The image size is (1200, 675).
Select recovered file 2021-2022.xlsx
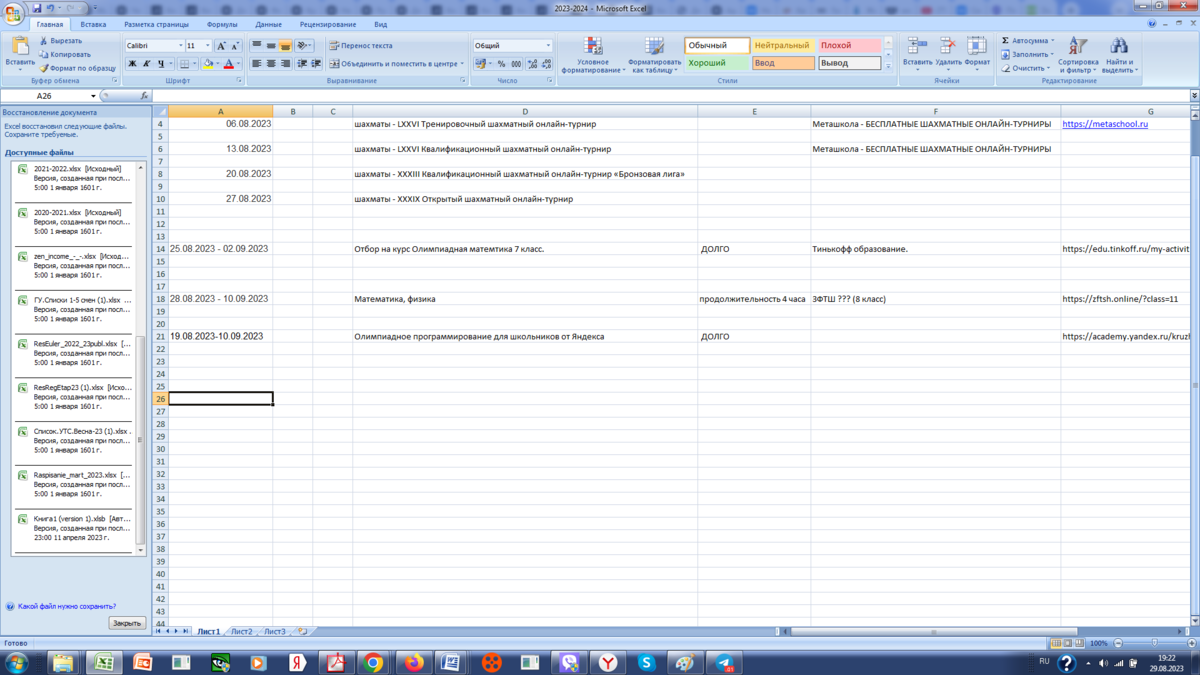[74, 178]
